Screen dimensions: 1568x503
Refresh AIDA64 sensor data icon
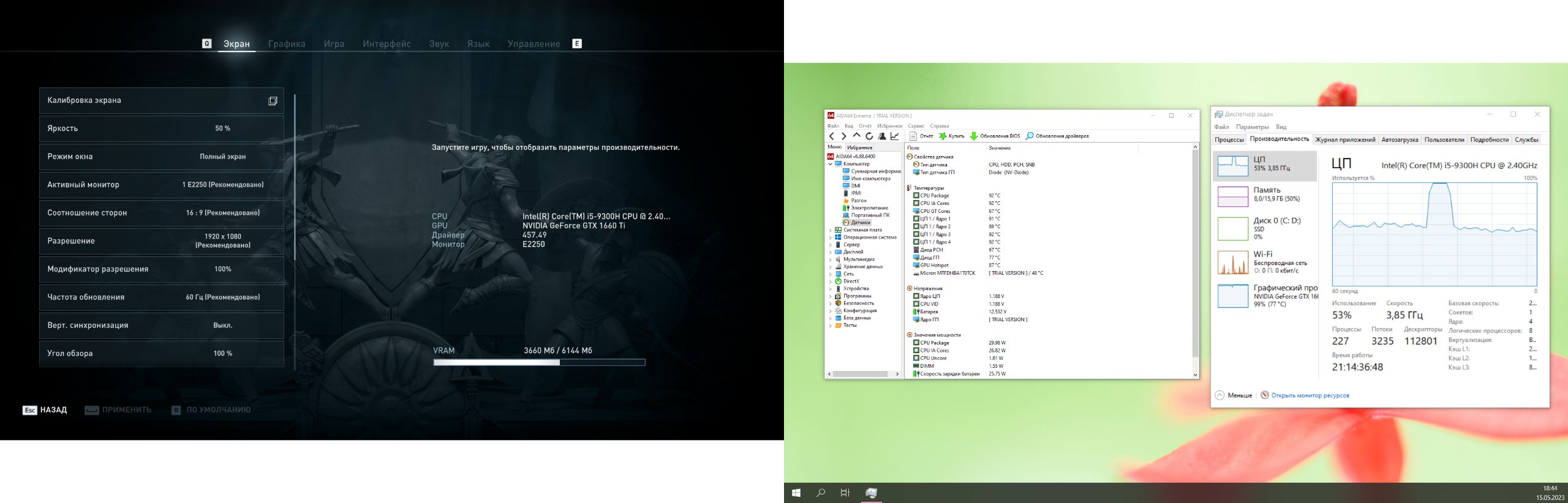tap(869, 136)
